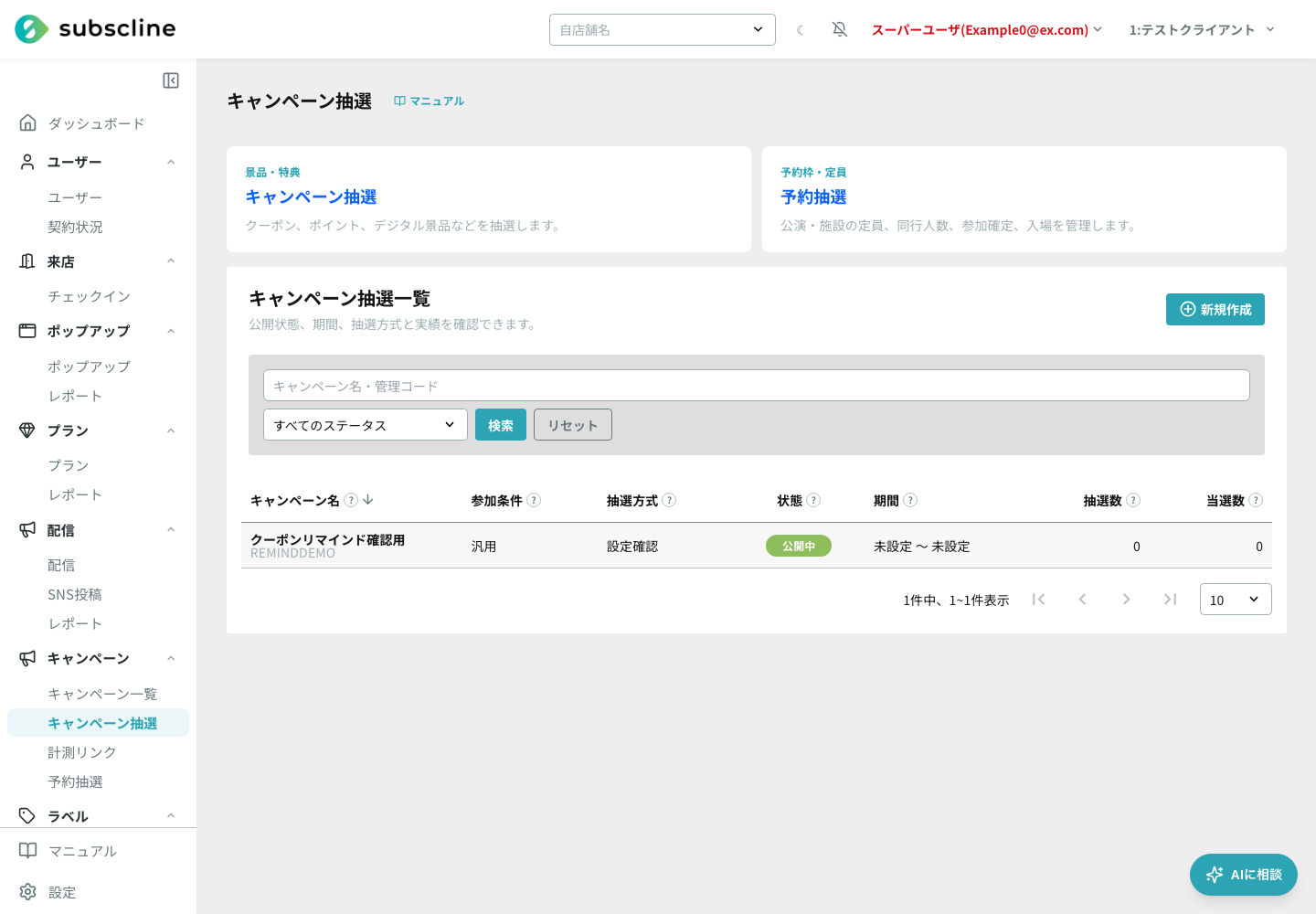Collapse the sidebar panel icon

171,80
